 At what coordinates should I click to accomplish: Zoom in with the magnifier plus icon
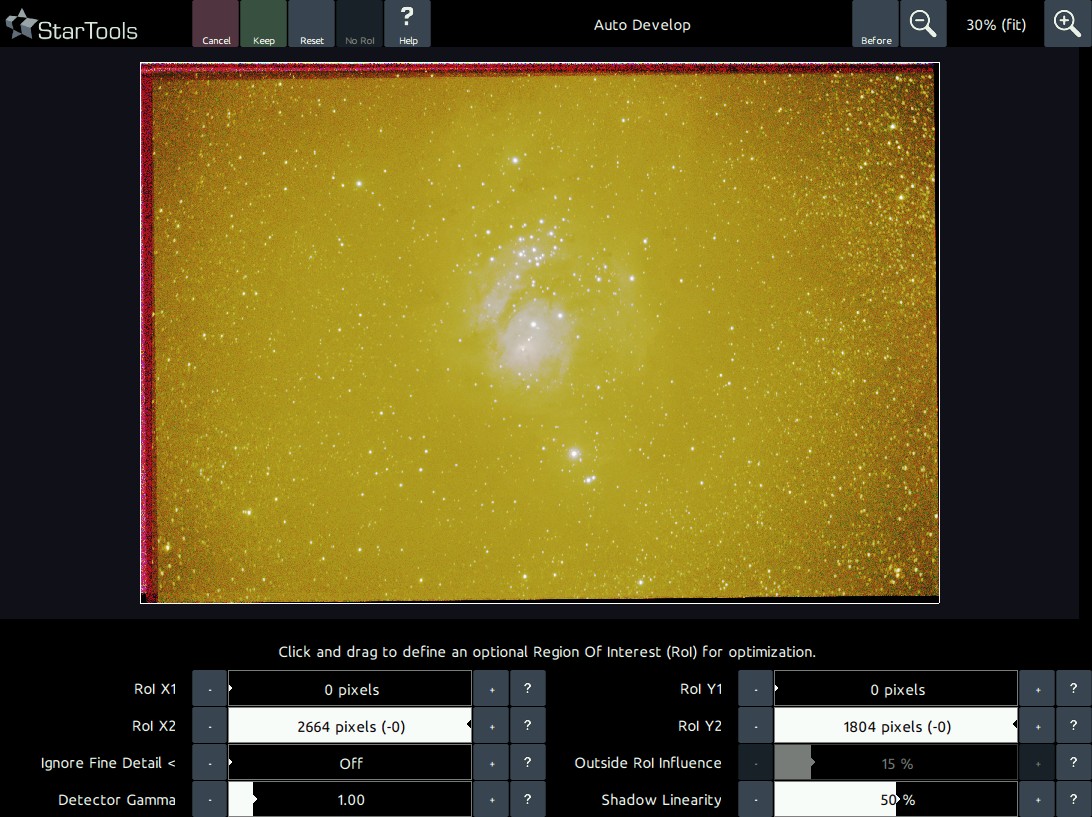coord(1067,24)
